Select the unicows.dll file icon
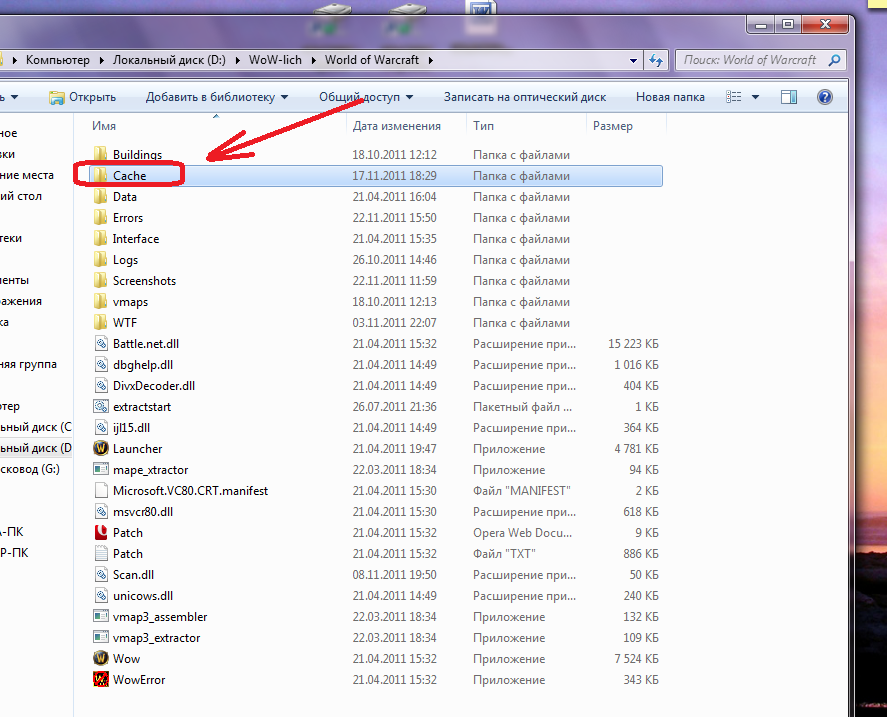Viewport: 887px width, 717px height. [x=101, y=595]
